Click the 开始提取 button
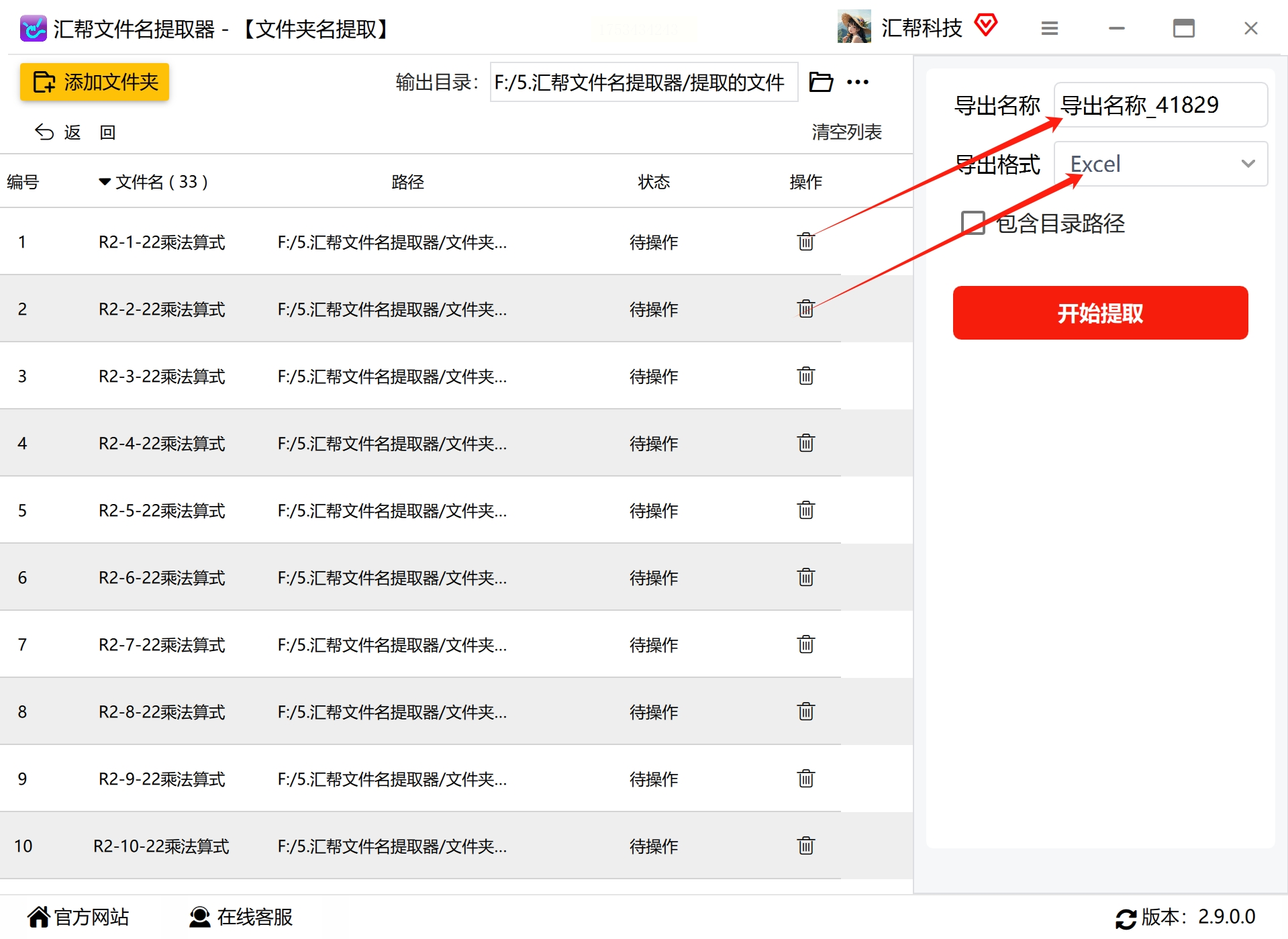The height and width of the screenshot is (939, 1288). point(1100,313)
